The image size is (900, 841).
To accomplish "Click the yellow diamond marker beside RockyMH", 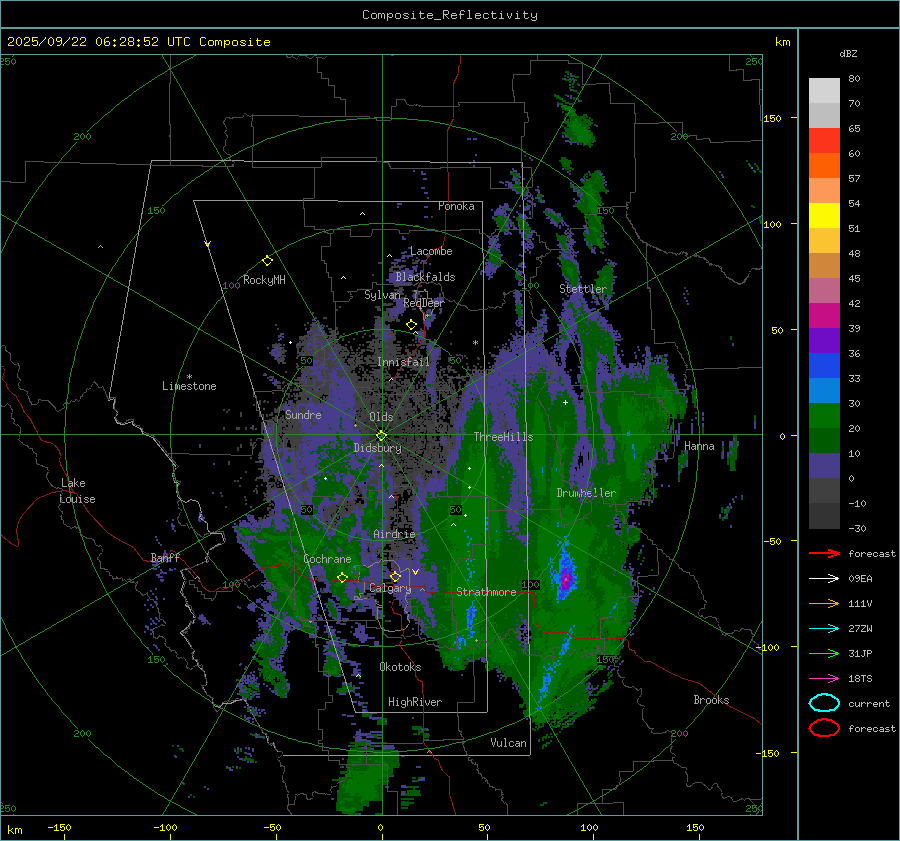I will click(x=267, y=260).
